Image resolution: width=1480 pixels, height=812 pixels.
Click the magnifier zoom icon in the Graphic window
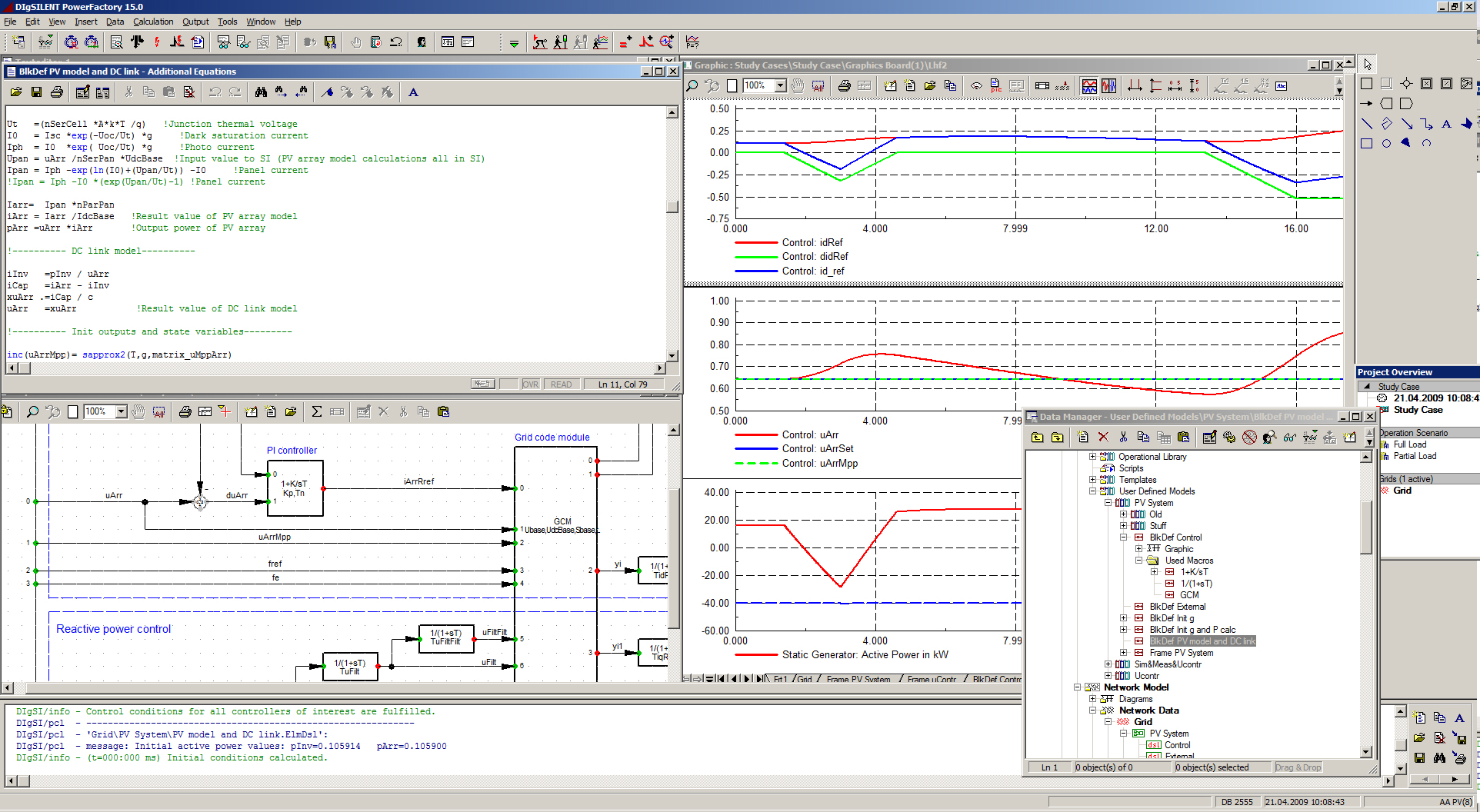[x=692, y=85]
